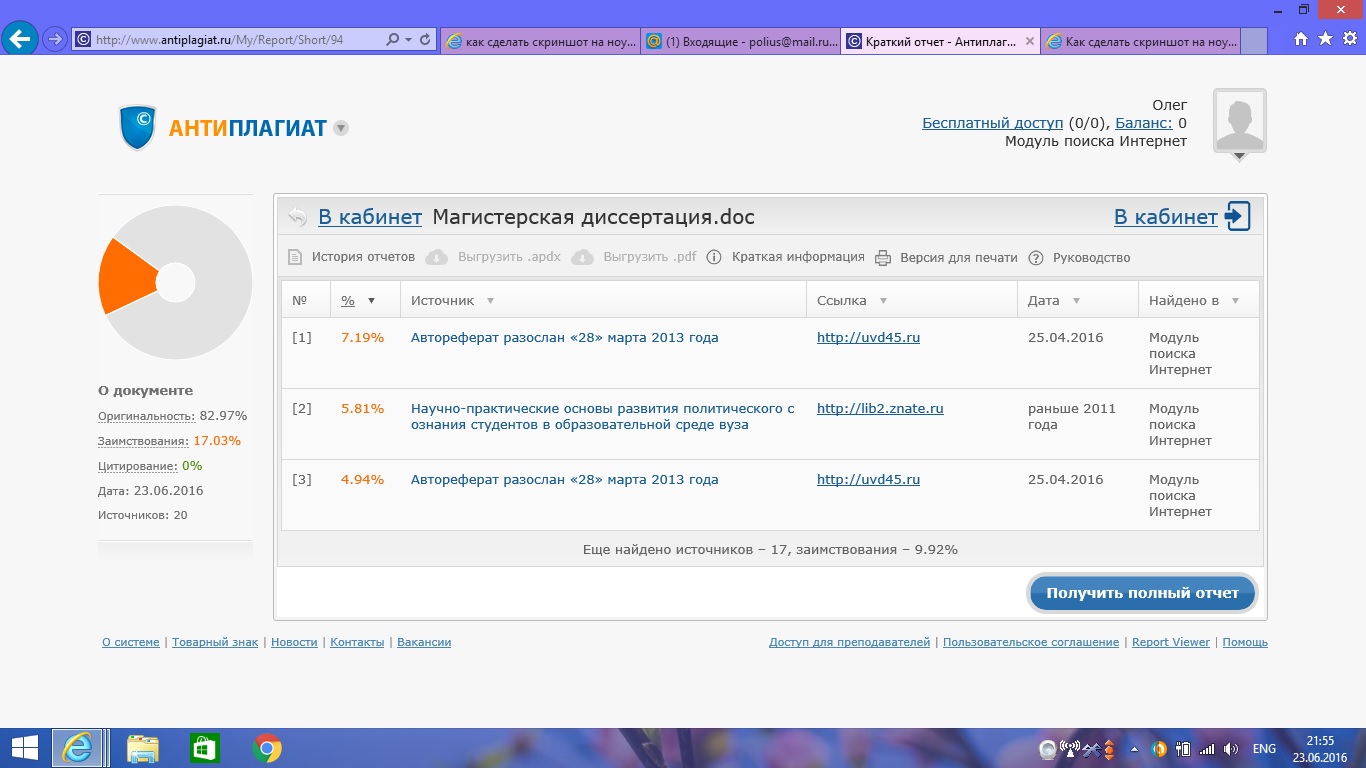Viewport: 1366px width, 768px height.
Task: Open Google Chrome from the taskbar
Action: click(267, 748)
